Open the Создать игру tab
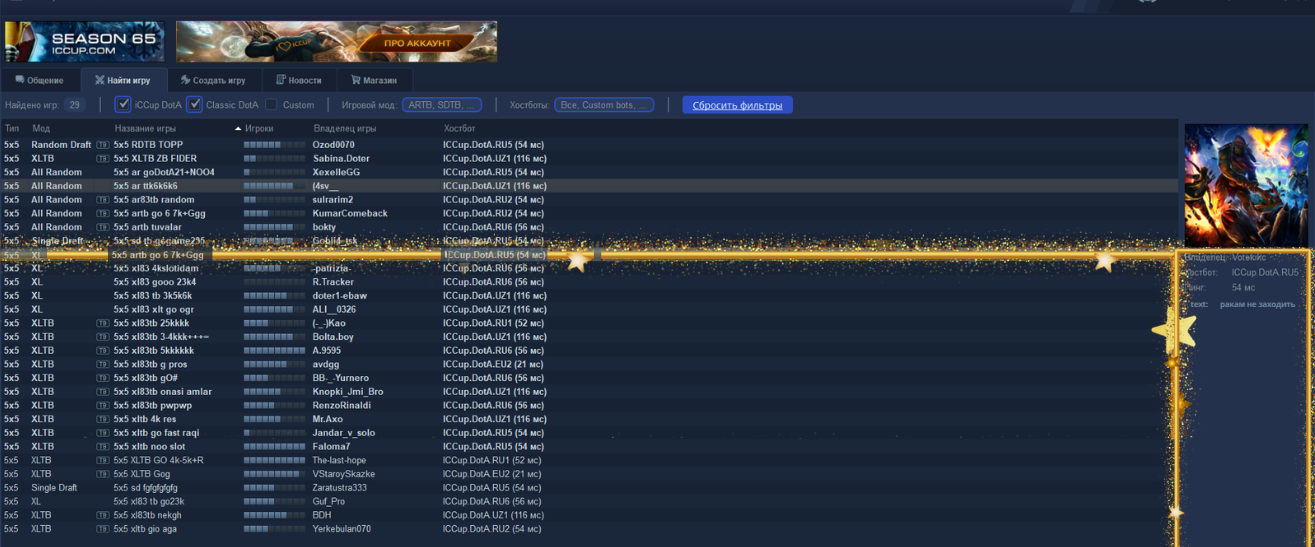Image resolution: width=1315 pixels, height=547 pixels. pyautogui.click(x=213, y=80)
